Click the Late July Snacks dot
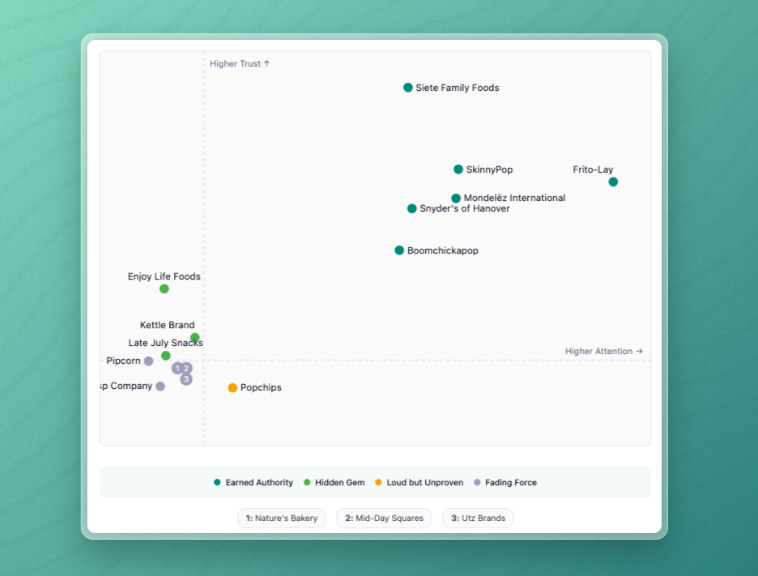Image resolution: width=758 pixels, height=576 pixels. click(165, 356)
